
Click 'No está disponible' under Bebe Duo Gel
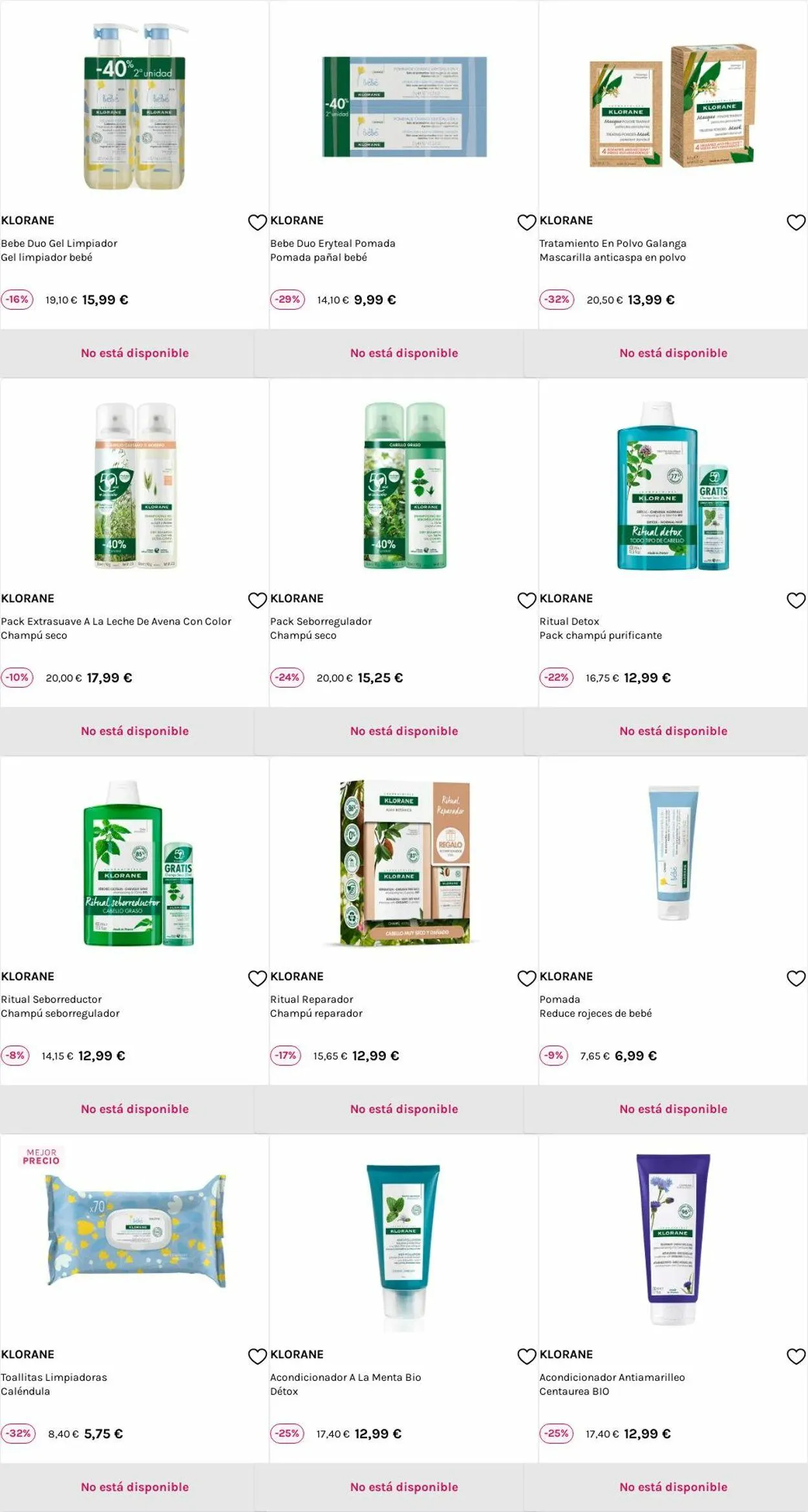134,353
